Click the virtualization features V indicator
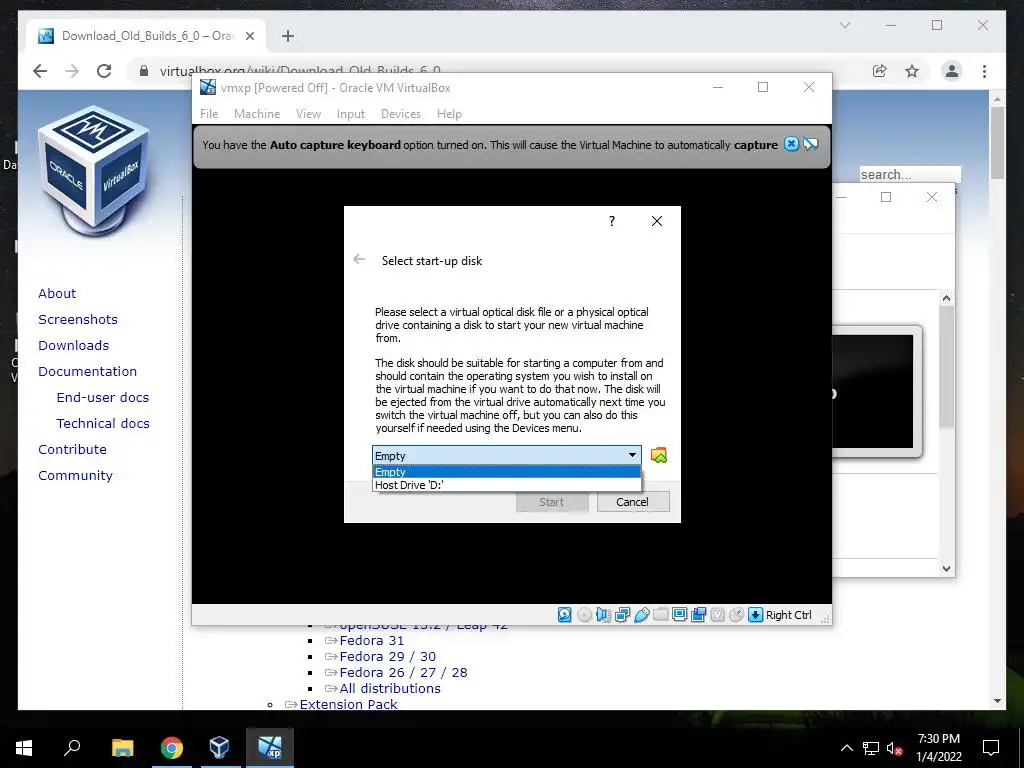 click(x=717, y=615)
